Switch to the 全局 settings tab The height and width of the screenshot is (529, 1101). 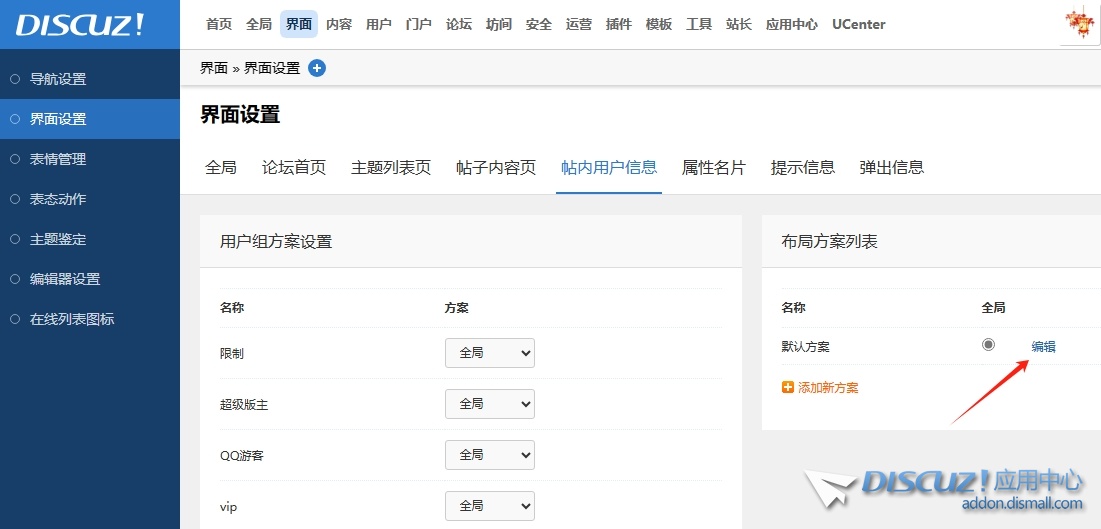click(220, 168)
